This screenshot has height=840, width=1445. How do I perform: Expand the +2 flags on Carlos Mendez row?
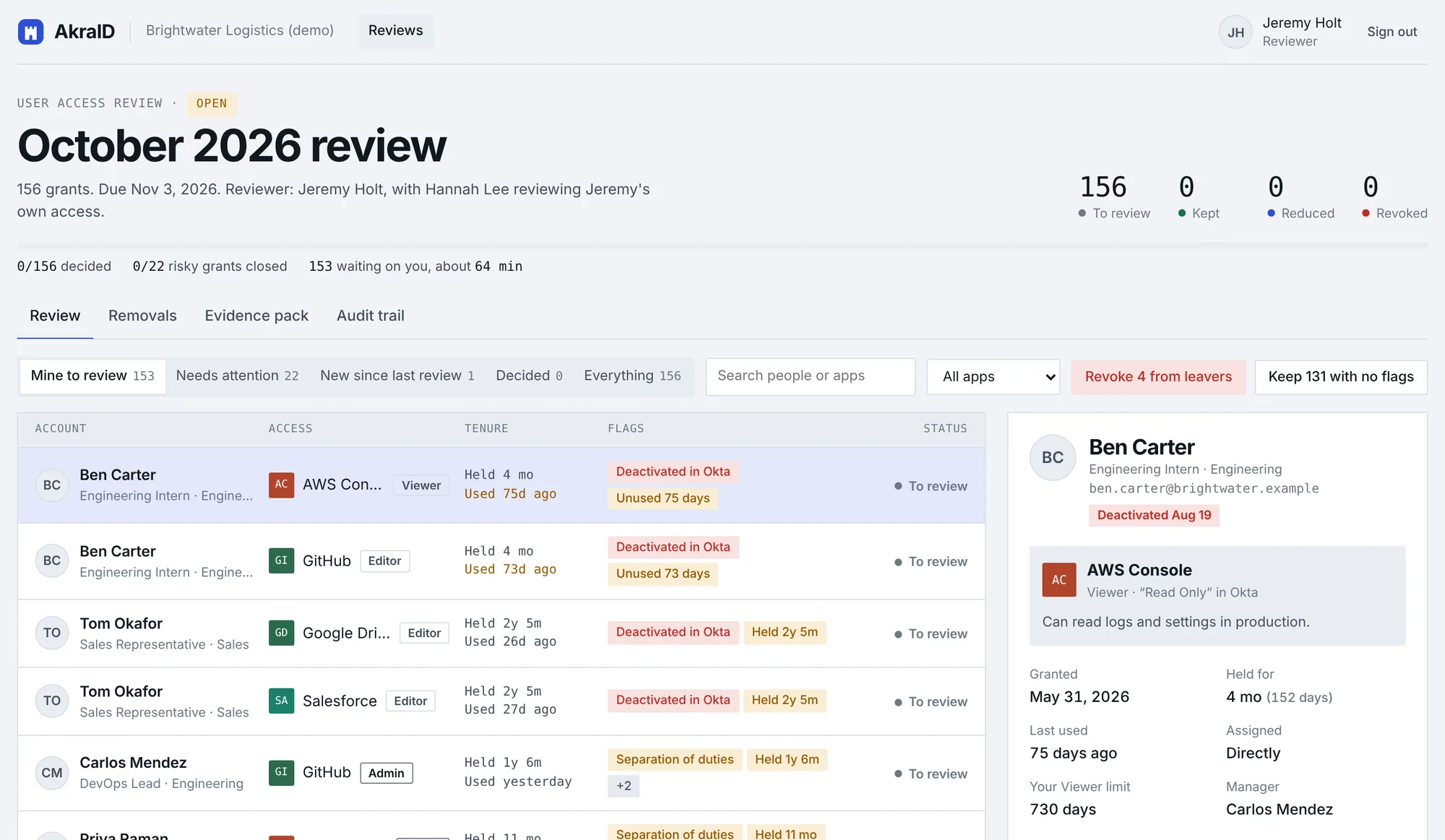click(x=624, y=786)
